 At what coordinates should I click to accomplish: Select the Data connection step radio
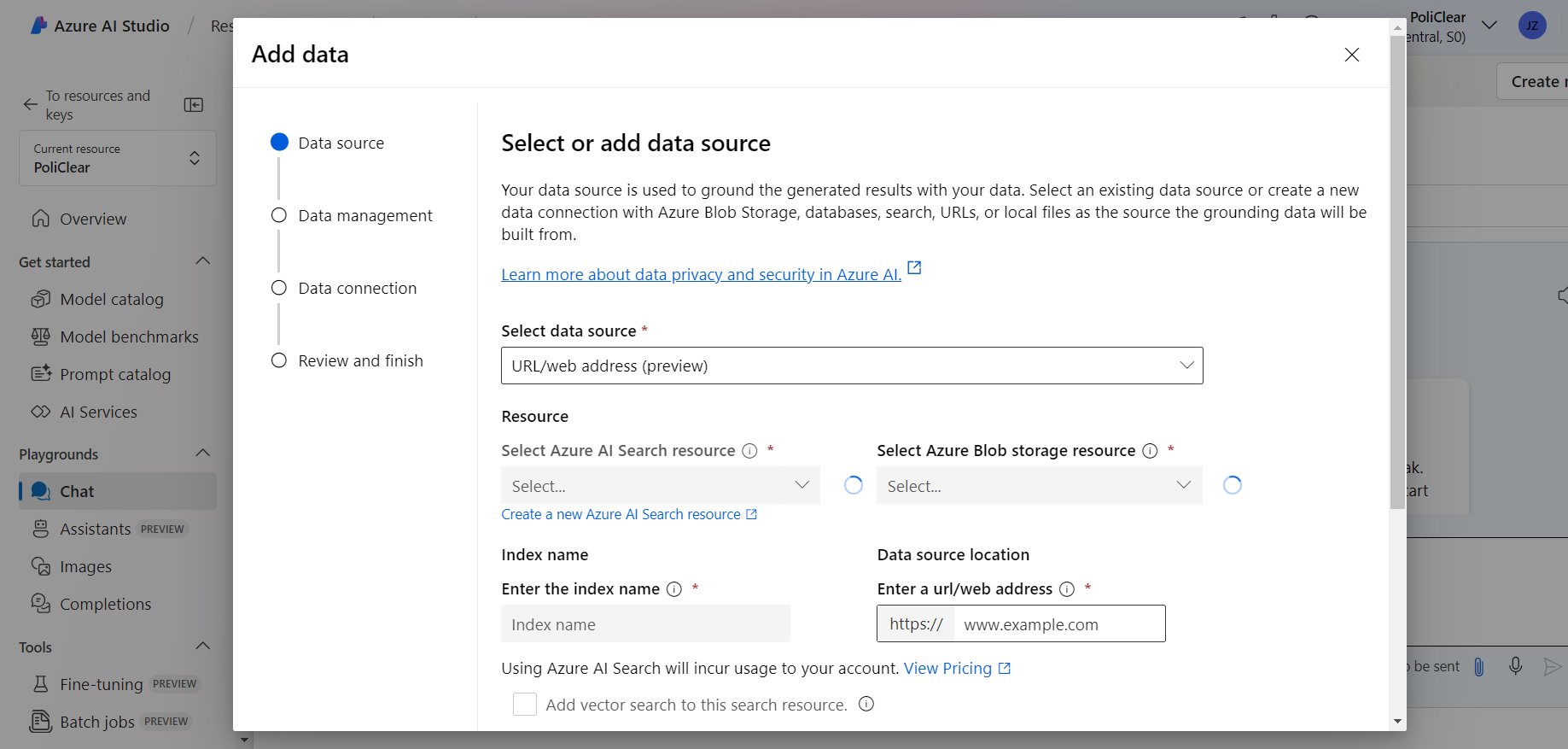(x=279, y=288)
